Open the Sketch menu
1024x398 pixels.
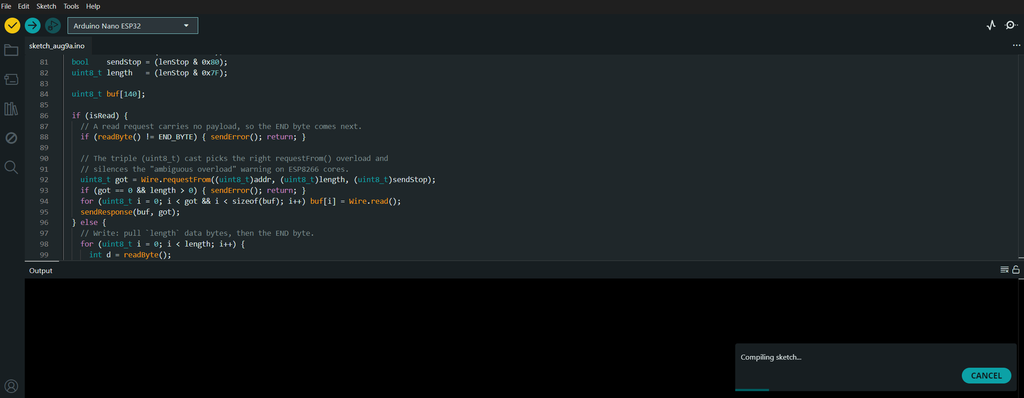pyautogui.click(x=46, y=6)
